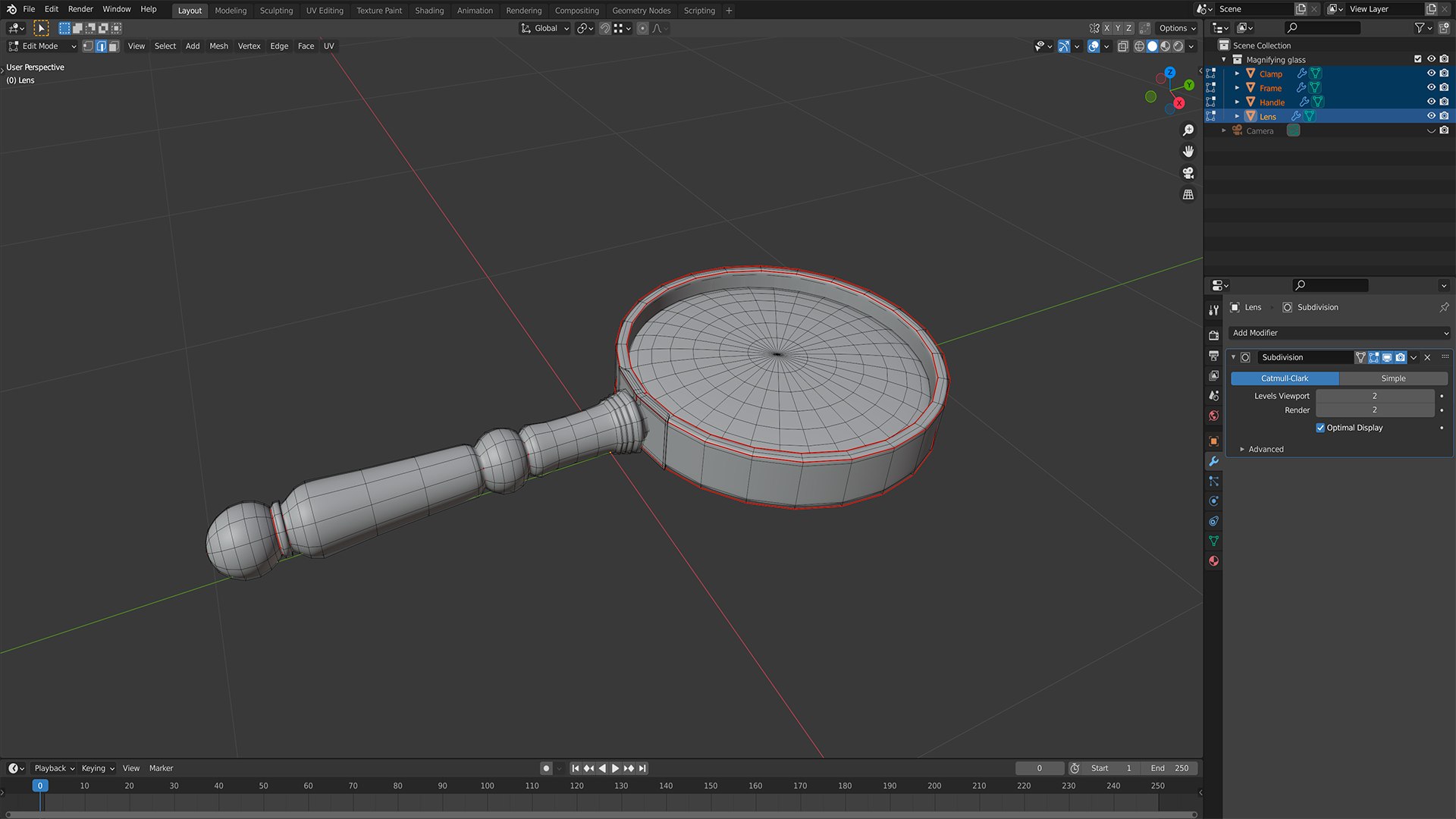Open the Options dropdown in header
This screenshot has width=1456, height=819.
(x=1178, y=28)
